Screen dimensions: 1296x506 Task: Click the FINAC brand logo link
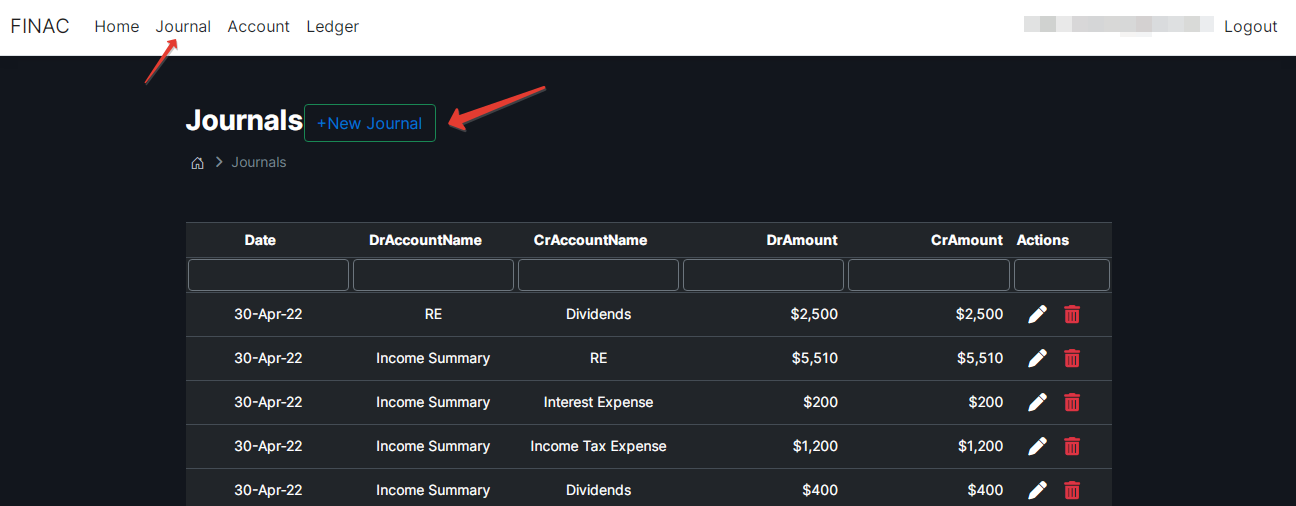pyautogui.click(x=40, y=27)
